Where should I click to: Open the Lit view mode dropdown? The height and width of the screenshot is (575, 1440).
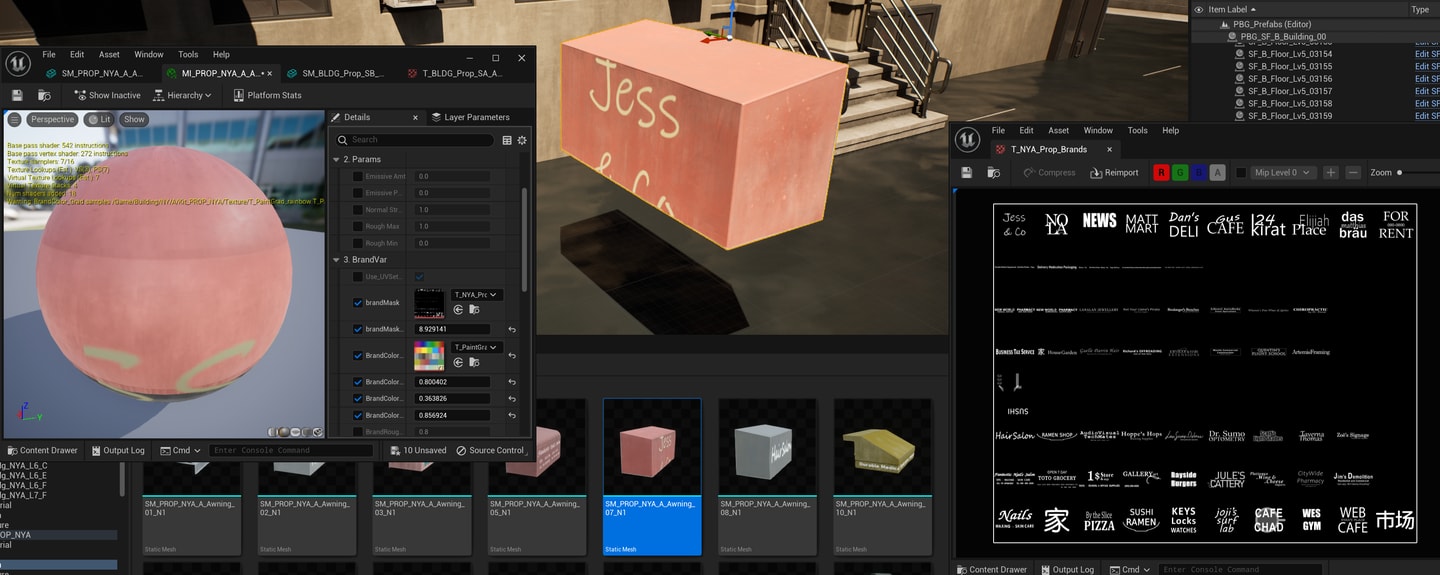[x=99, y=119]
